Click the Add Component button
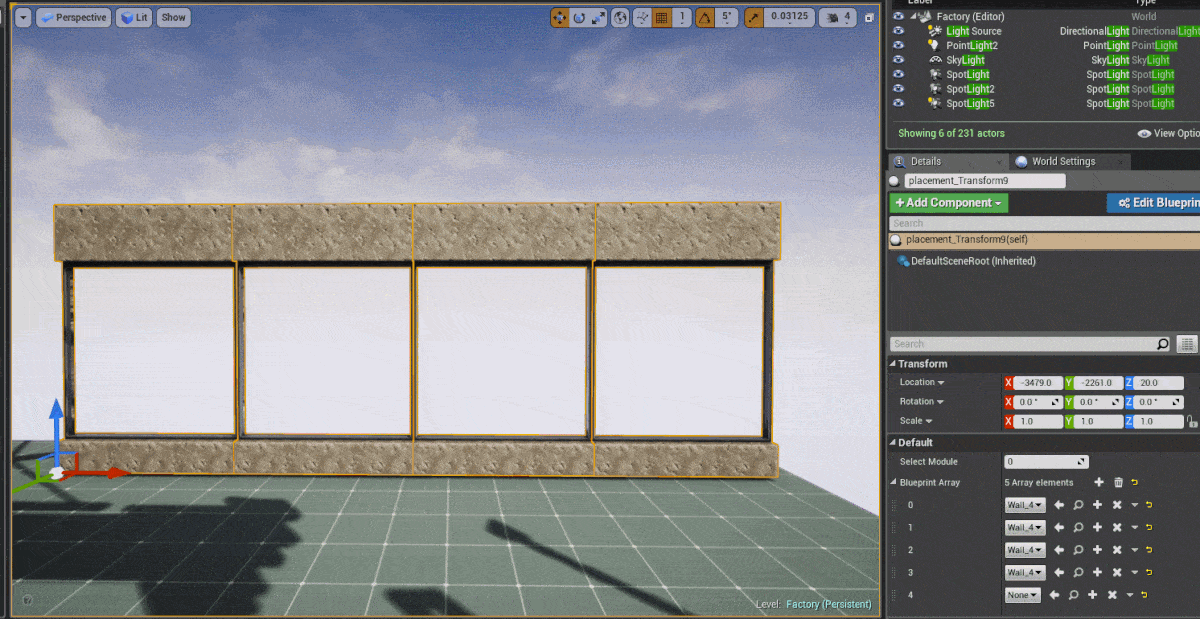Viewport: 1200px width, 619px height. [x=949, y=203]
